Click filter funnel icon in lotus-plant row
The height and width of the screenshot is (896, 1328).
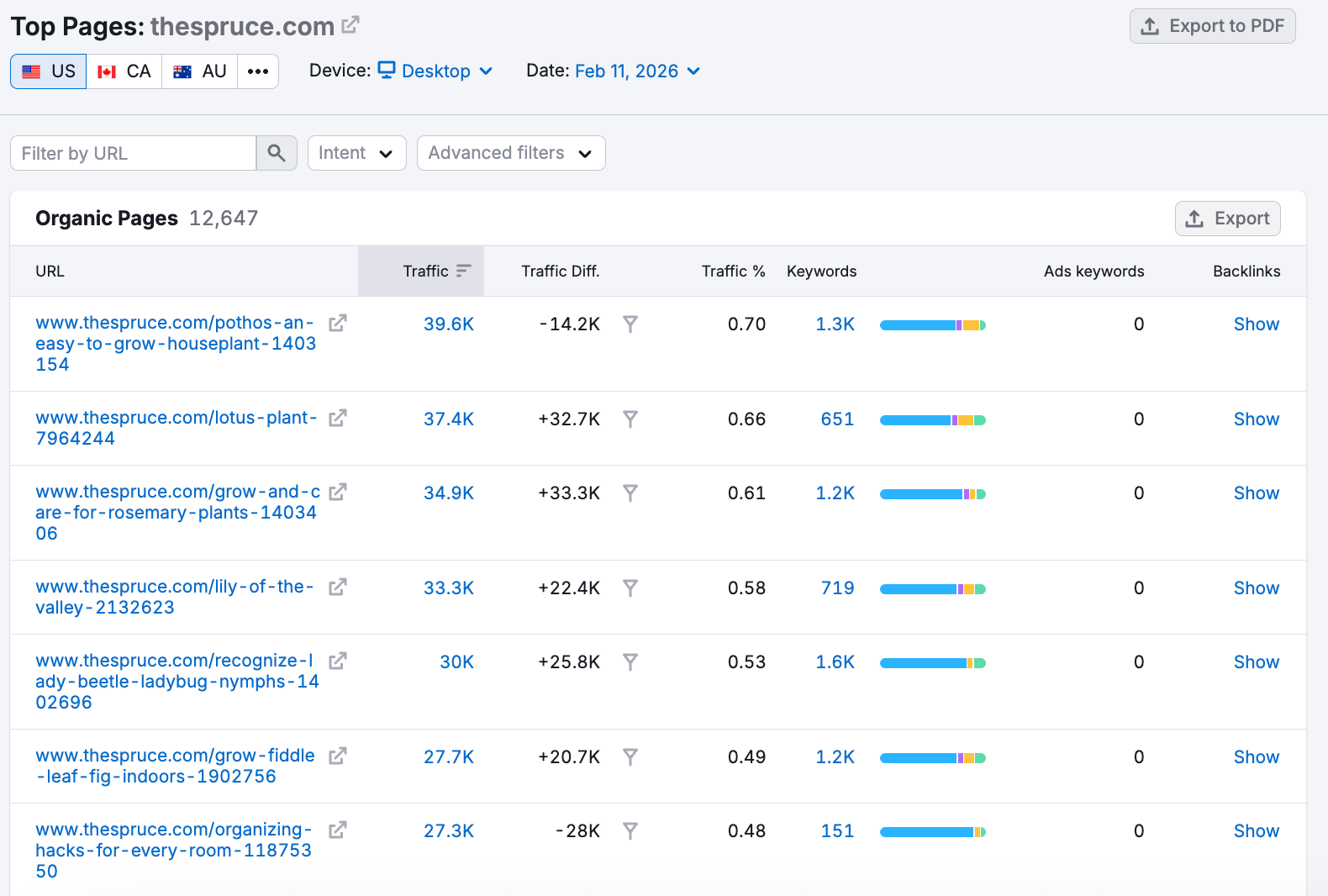click(630, 419)
